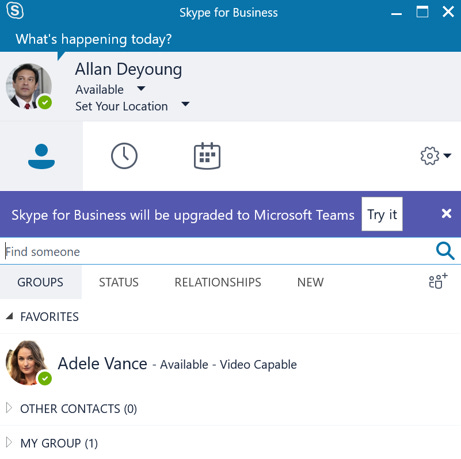
Task: Switch to the RELATIONSHIPS tab
Action: coord(218,282)
